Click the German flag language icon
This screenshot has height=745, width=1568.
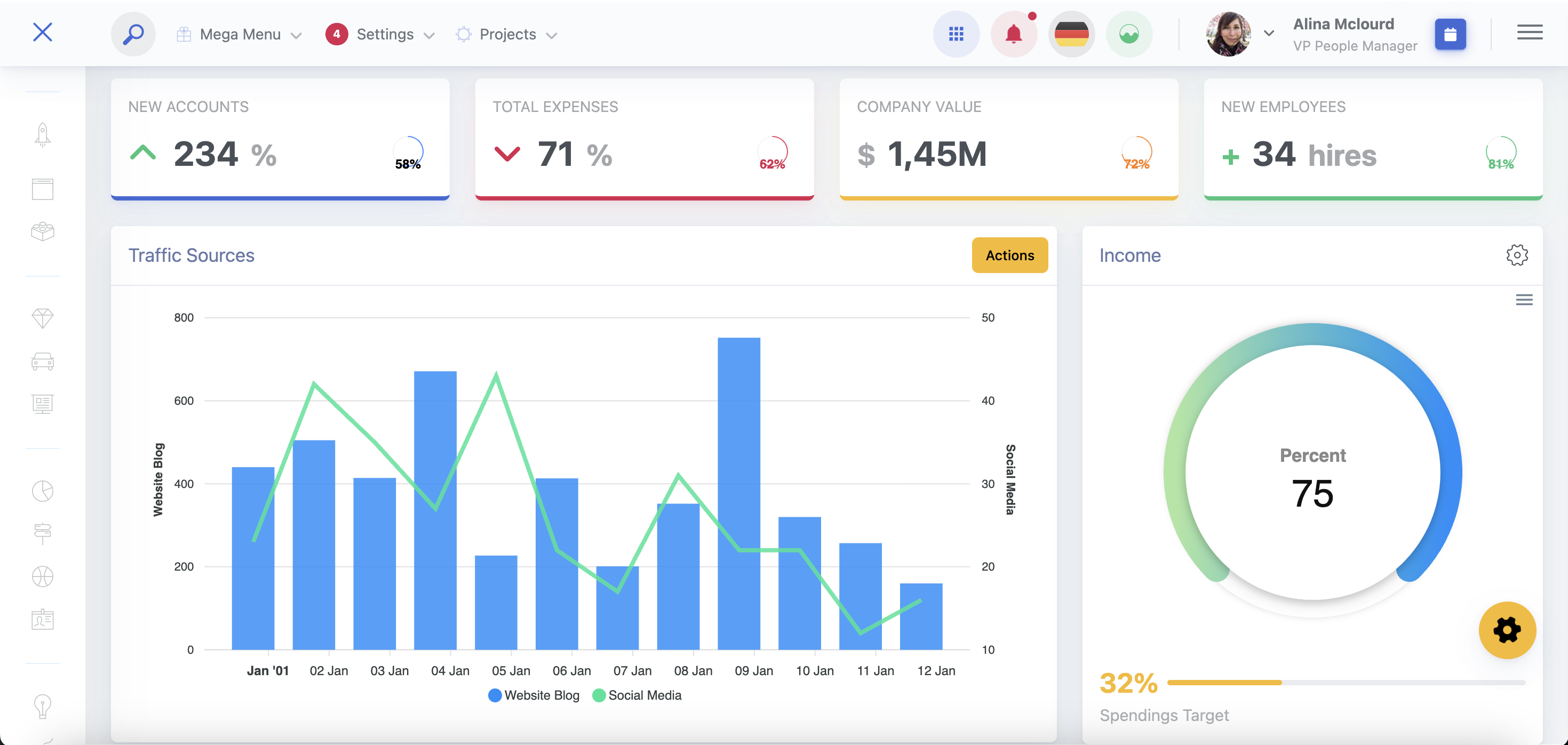click(x=1071, y=34)
